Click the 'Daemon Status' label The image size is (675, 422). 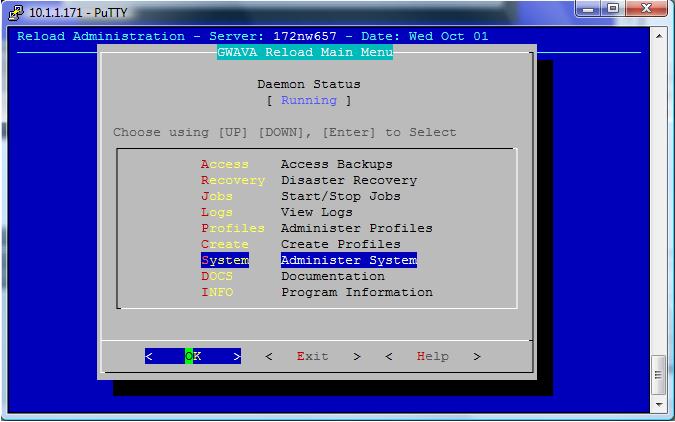click(x=309, y=84)
